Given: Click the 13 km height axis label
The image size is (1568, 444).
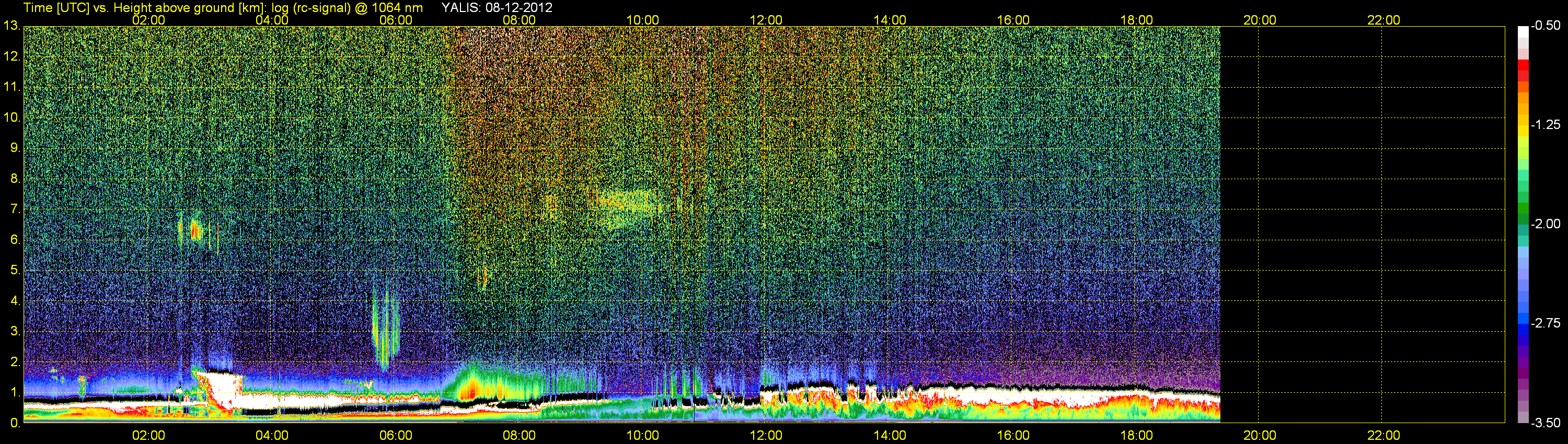Looking at the screenshot, I should [11, 26].
